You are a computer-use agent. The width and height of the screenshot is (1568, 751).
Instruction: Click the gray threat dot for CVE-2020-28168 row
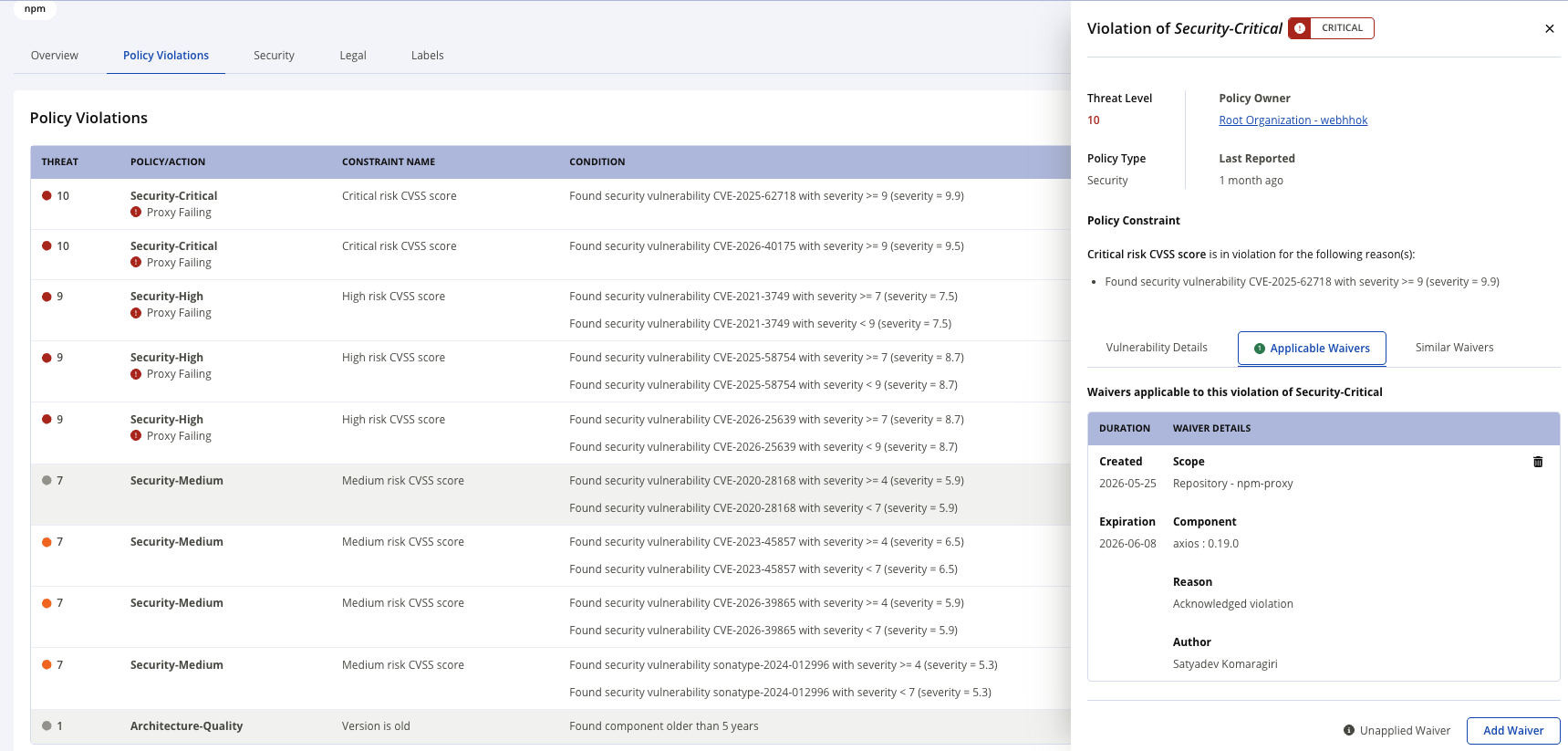click(47, 481)
